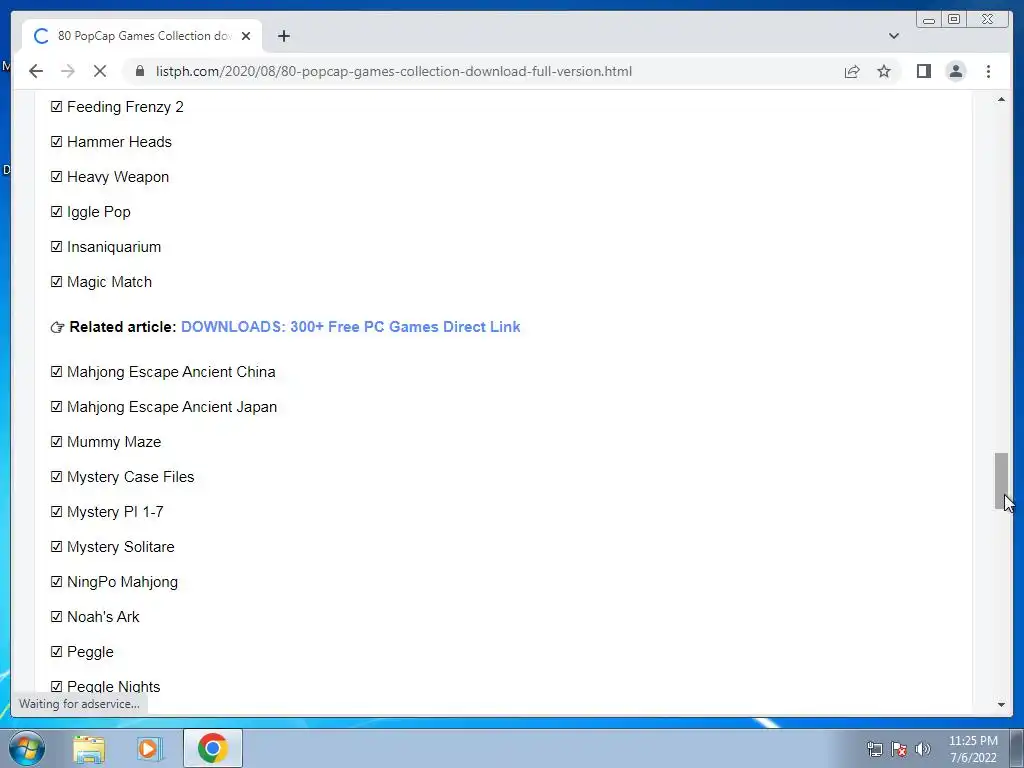Click the page scrollbar thumb
1024x768 pixels.
coord(1001,481)
